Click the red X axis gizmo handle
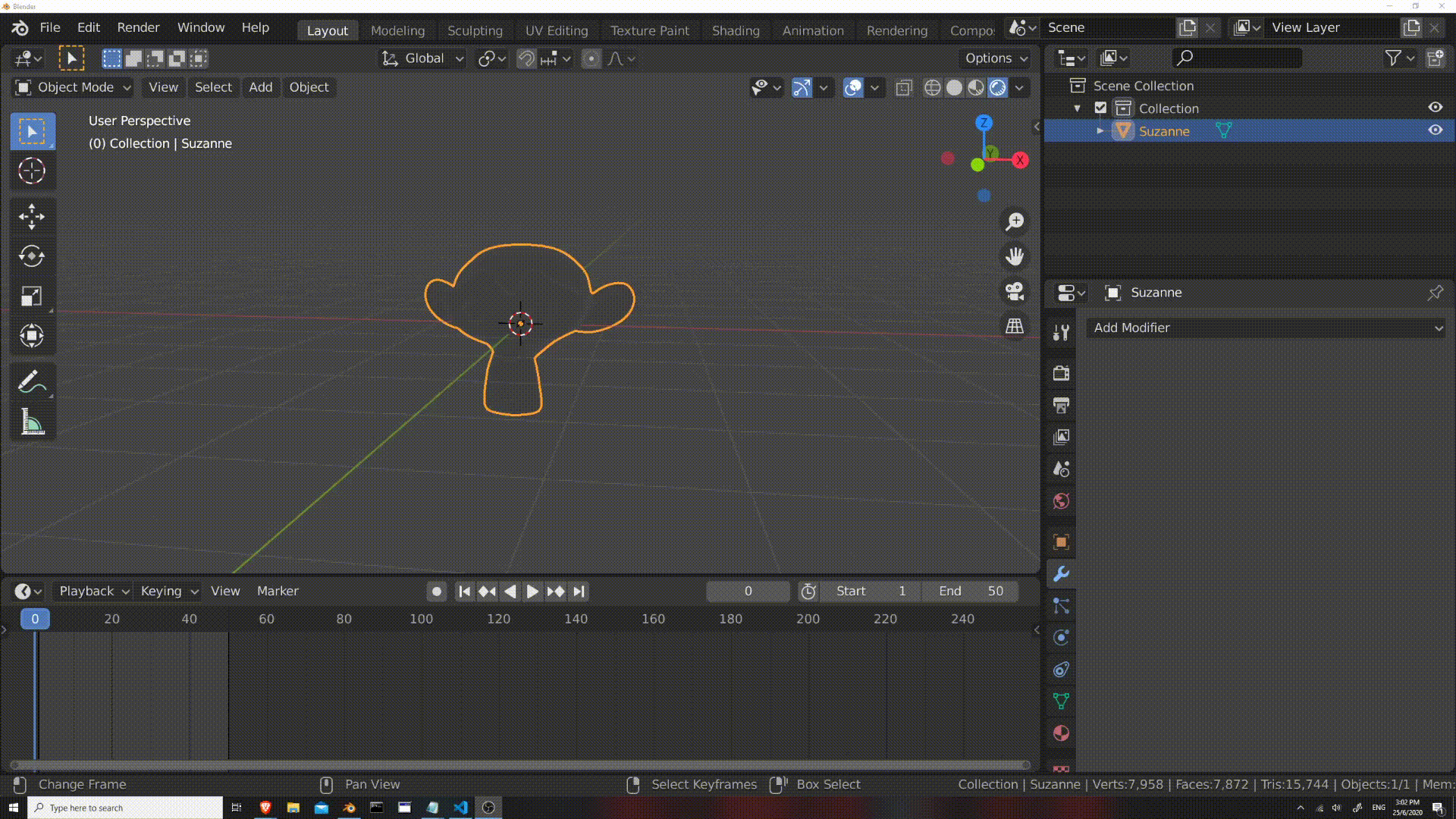This screenshot has width=1456, height=819. [x=1021, y=160]
